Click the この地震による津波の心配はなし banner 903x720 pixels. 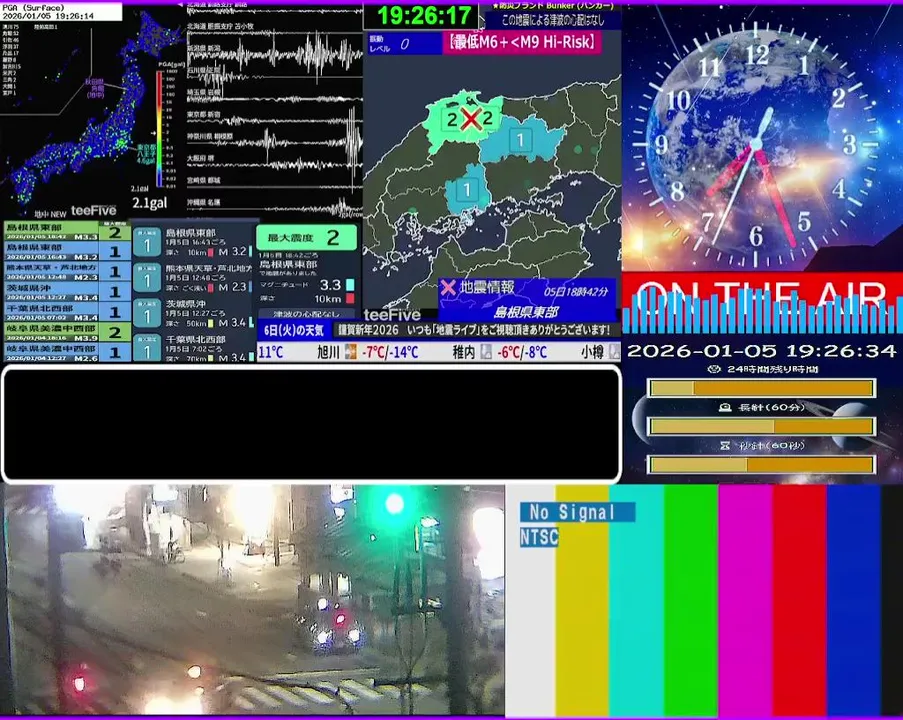pyautogui.click(x=553, y=20)
